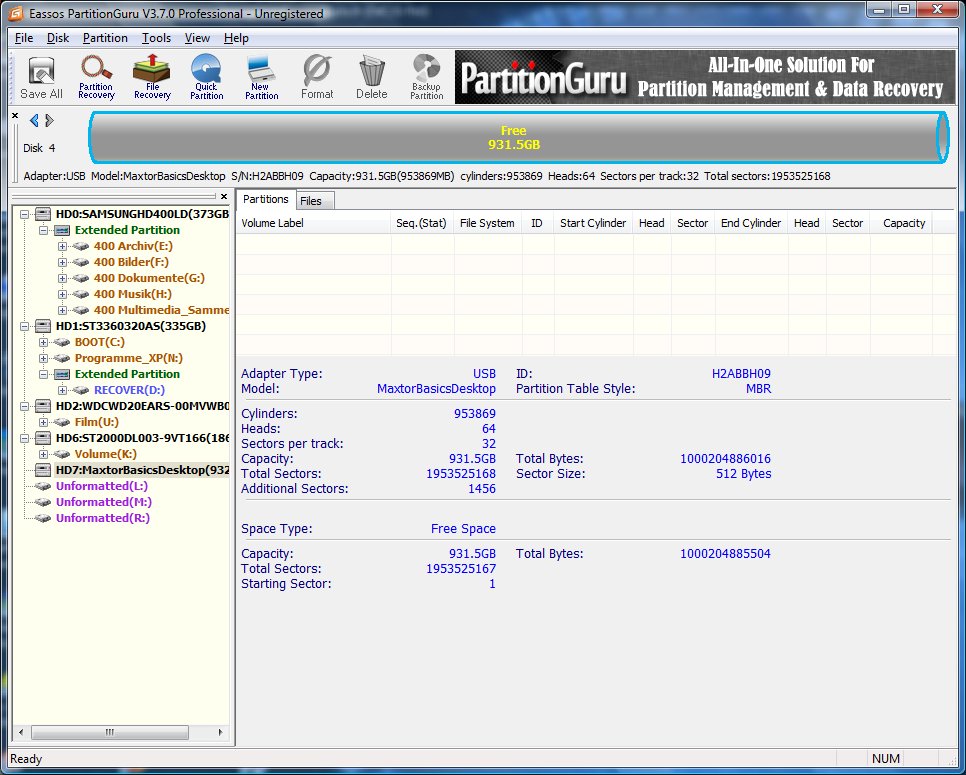
Task: Sort by Capacity column
Action: [903, 223]
